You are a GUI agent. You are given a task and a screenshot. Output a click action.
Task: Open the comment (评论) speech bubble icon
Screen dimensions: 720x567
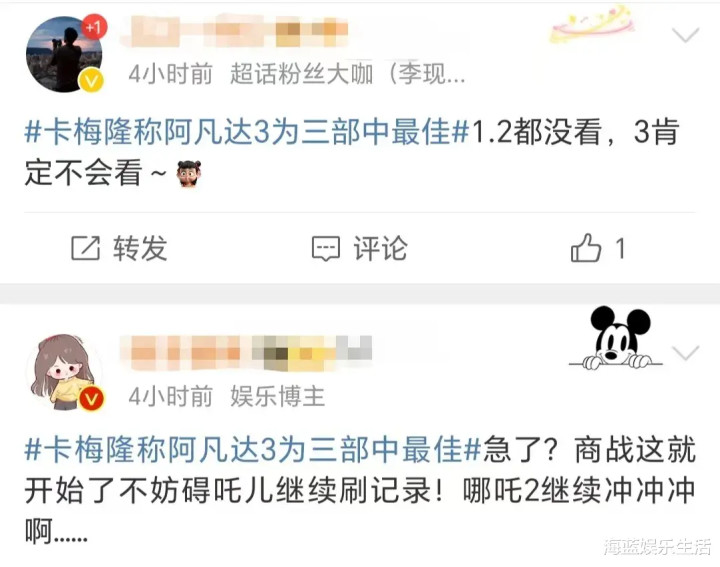point(326,249)
